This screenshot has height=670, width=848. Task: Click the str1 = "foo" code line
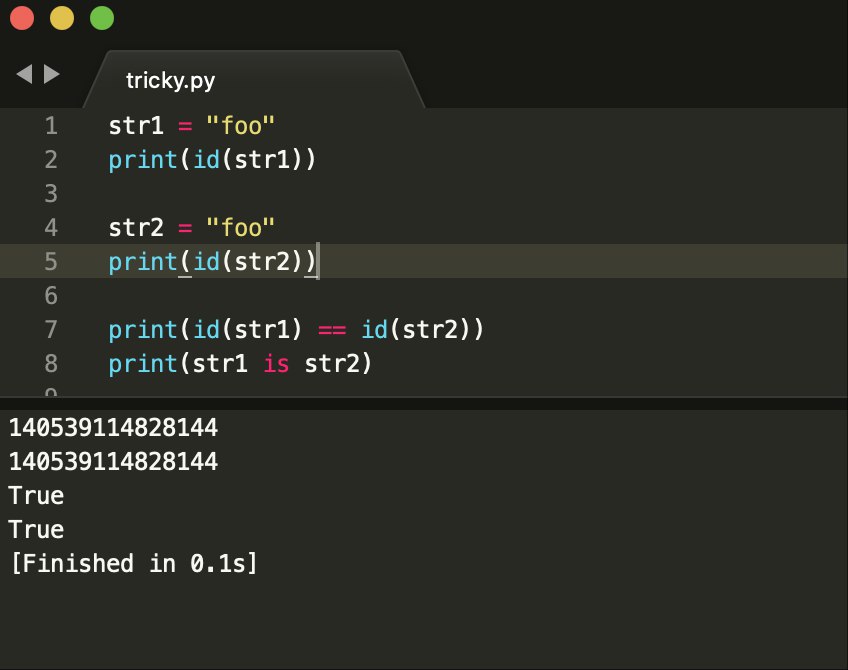pos(191,126)
